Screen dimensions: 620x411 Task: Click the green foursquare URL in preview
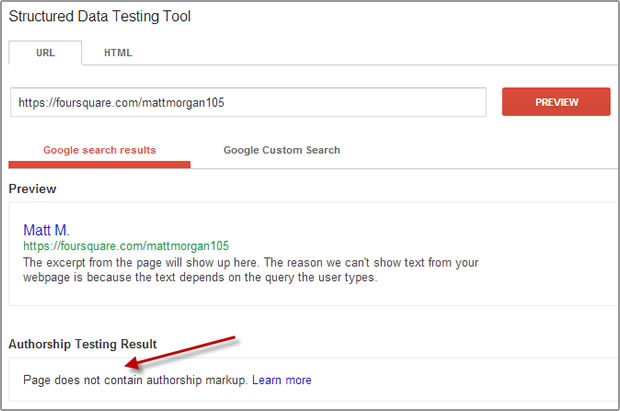tap(126, 246)
